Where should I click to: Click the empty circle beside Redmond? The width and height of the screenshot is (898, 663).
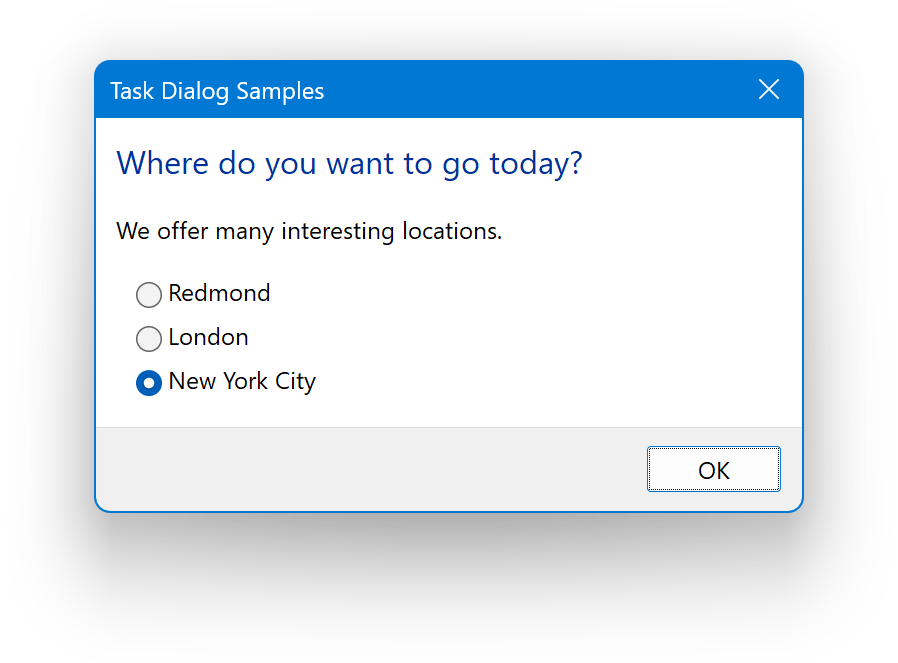[x=149, y=294]
